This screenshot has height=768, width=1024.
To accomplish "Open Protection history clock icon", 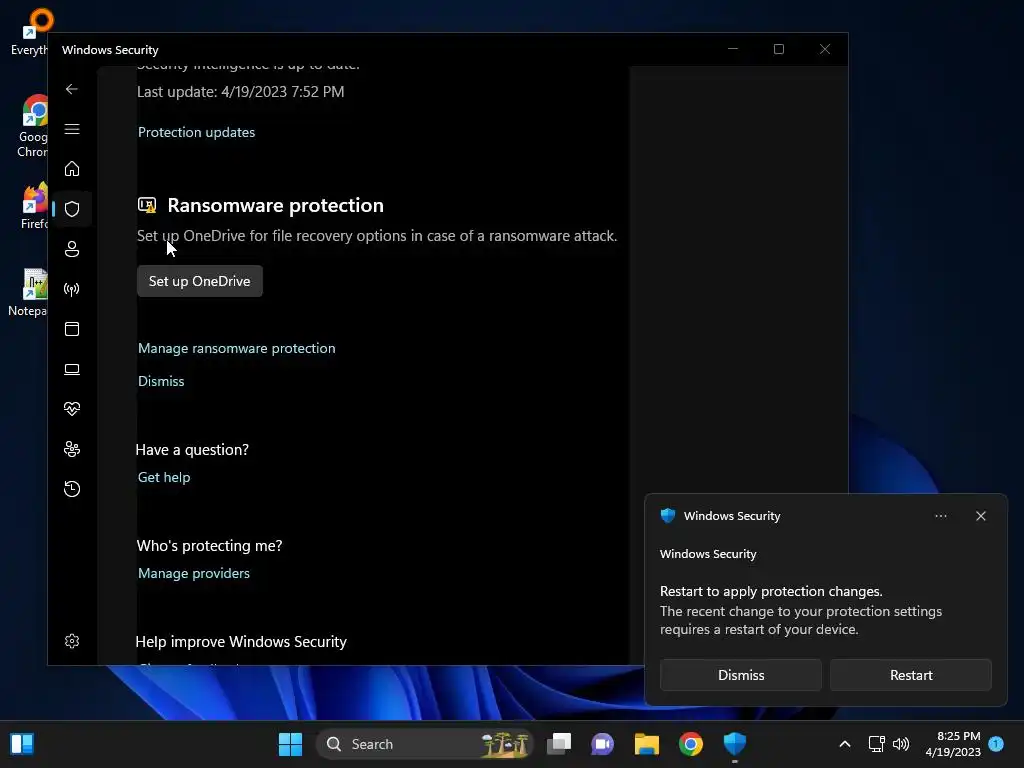I will 72,488.
